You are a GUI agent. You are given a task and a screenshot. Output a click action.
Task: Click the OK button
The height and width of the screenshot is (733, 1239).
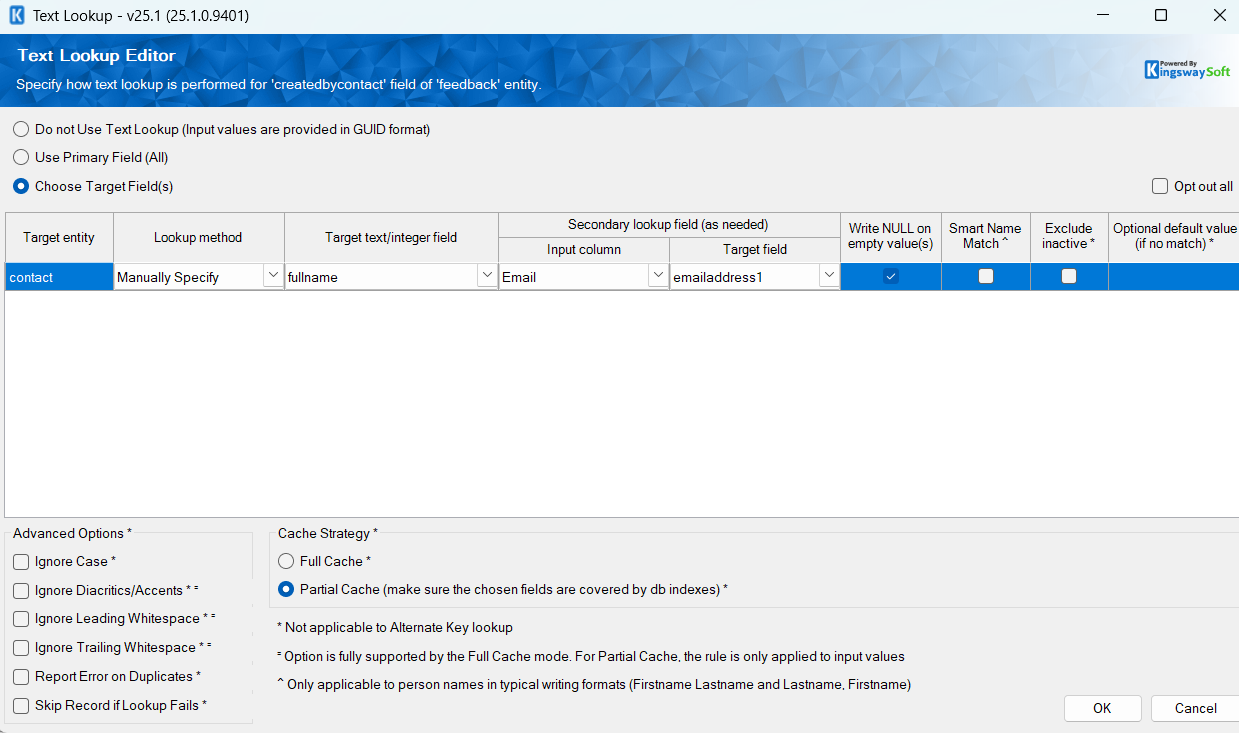click(x=1102, y=708)
